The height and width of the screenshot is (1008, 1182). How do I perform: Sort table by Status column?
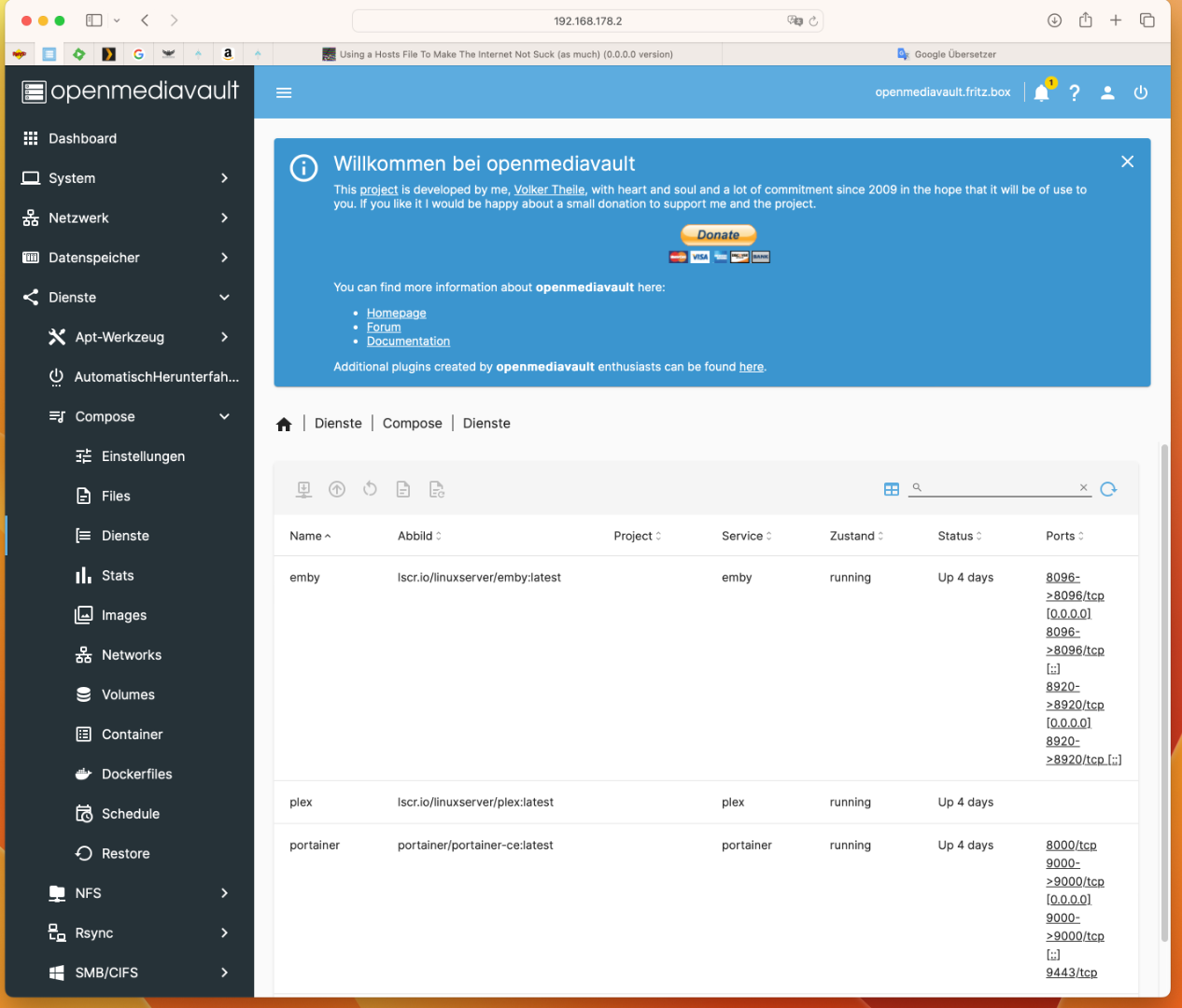click(960, 536)
